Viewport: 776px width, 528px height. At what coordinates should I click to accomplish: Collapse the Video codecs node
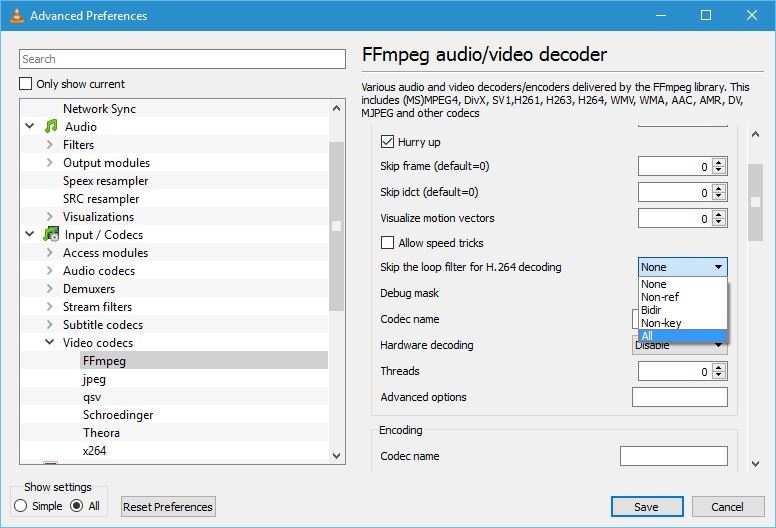pyautogui.click(x=49, y=342)
